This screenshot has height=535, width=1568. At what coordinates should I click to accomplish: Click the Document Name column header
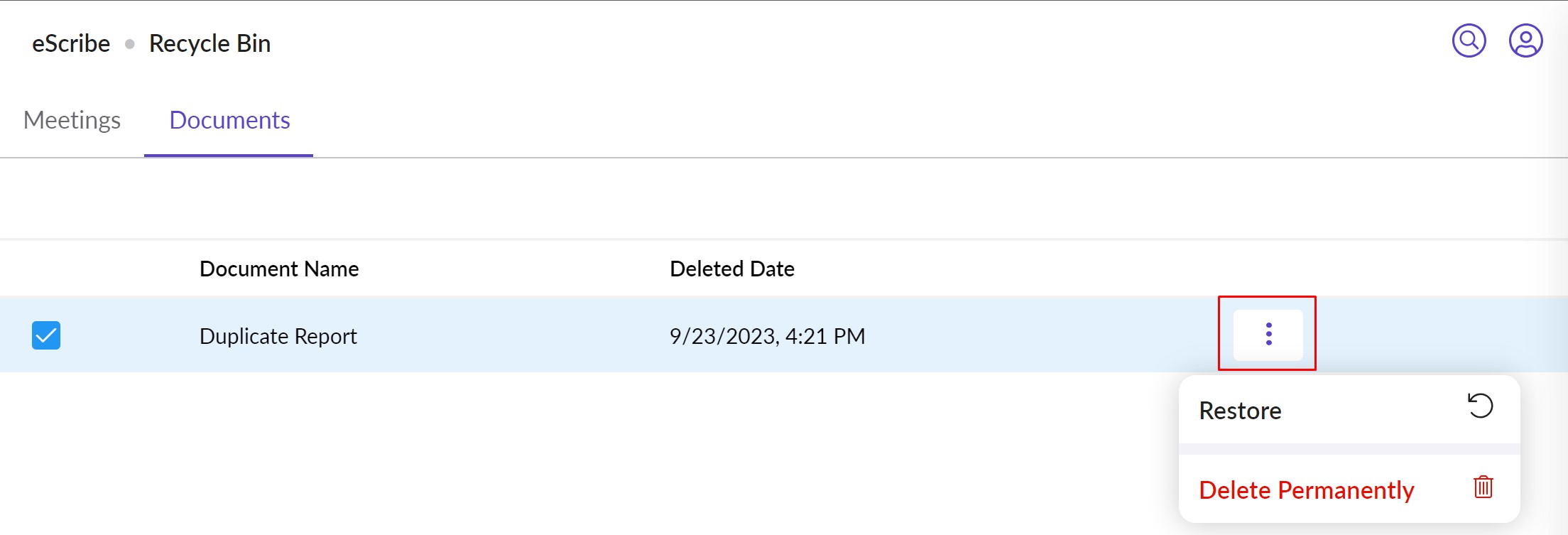pos(278,269)
